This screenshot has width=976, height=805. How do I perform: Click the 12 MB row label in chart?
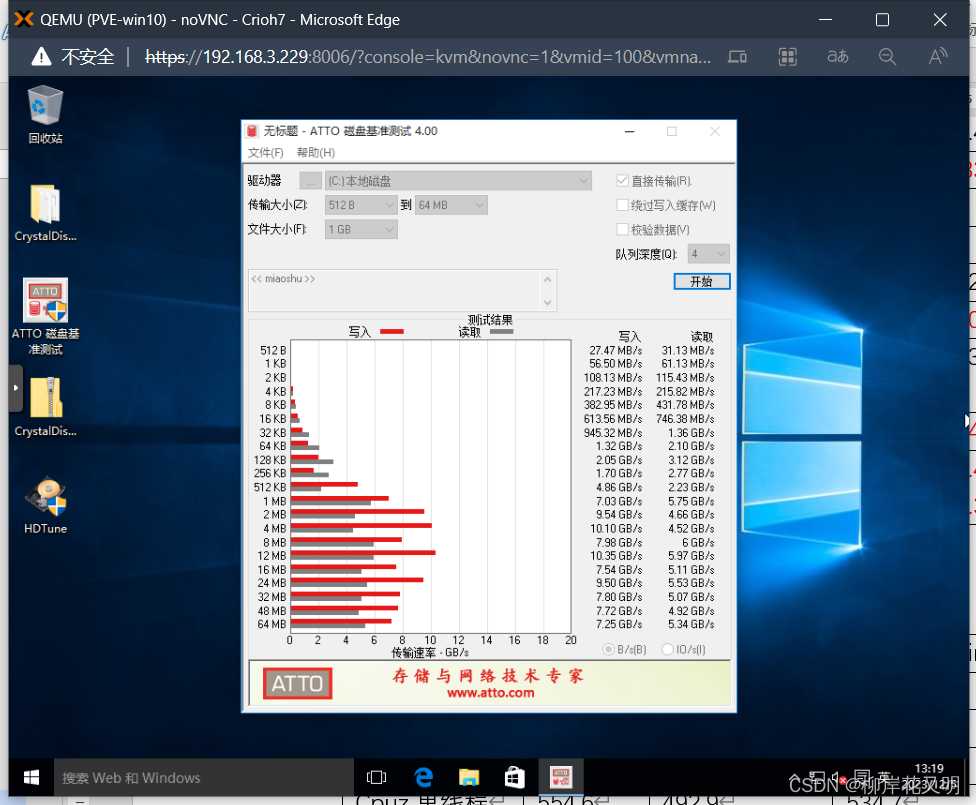[x=272, y=555]
